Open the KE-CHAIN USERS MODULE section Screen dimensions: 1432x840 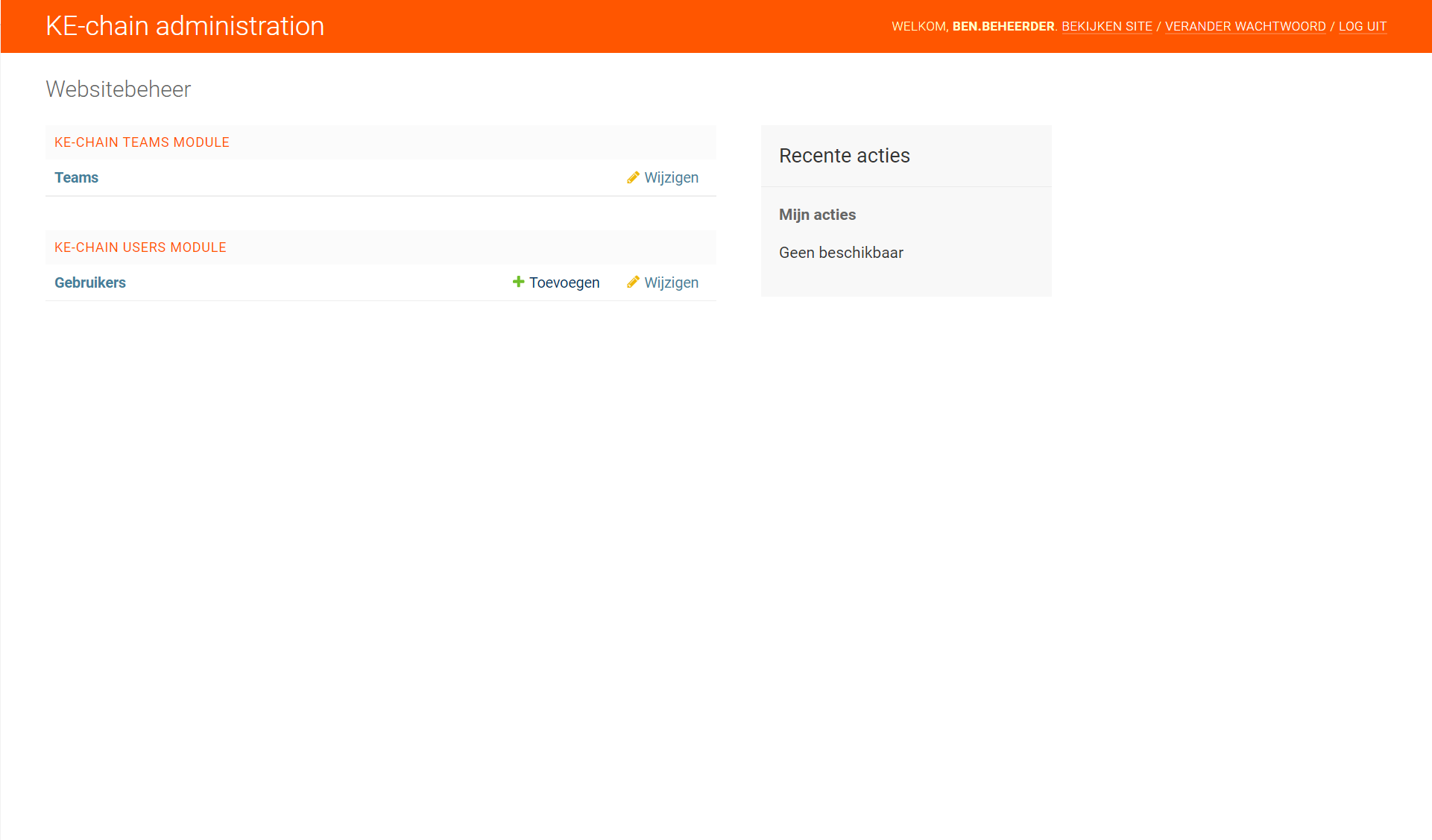pos(140,247)
